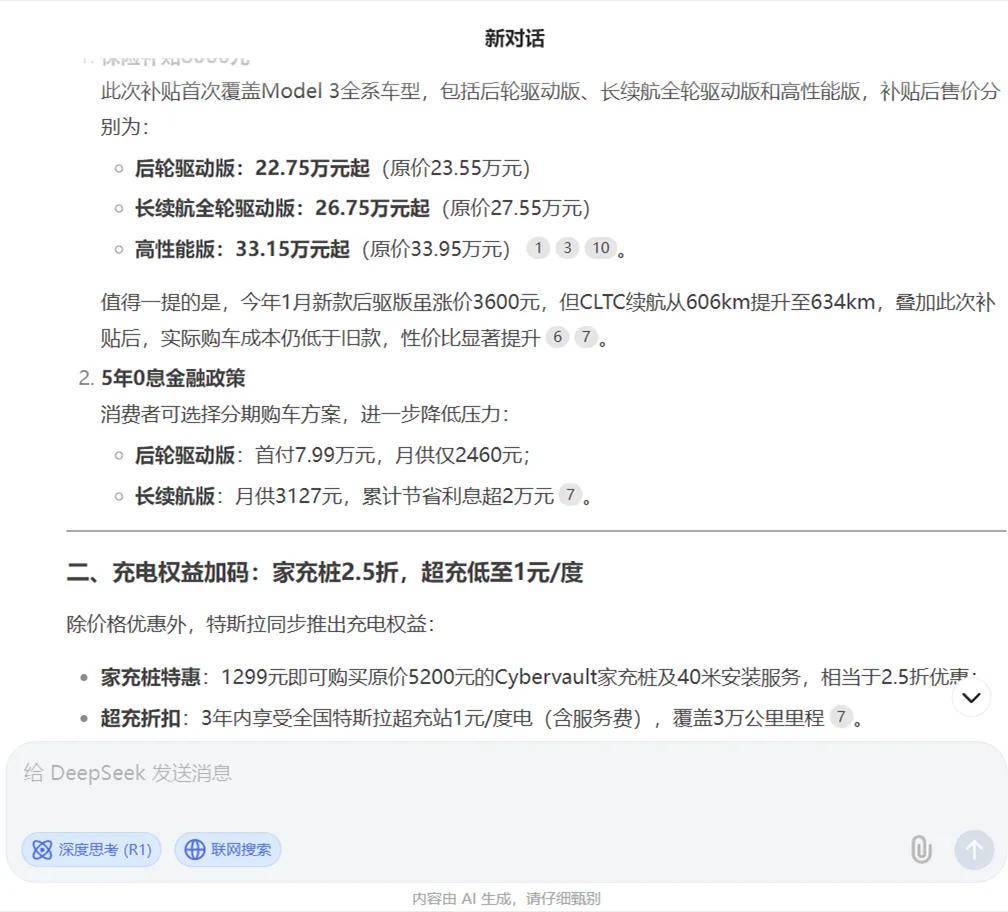Screen dimensions: 1008x912
Task: Open citation 7 after 累计节省利息超2万元
Action: tap(569, 495)
